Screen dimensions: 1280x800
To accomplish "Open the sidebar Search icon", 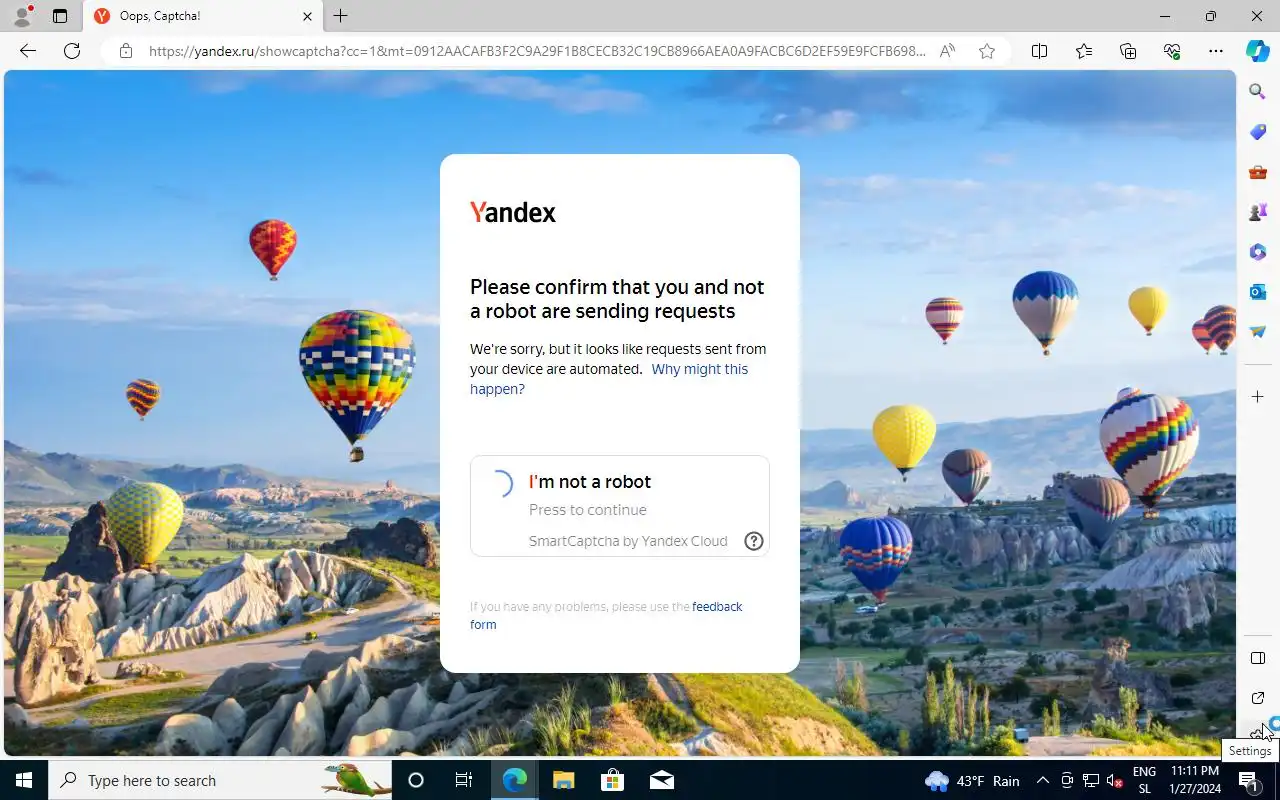I will [x=1258, y=92].
